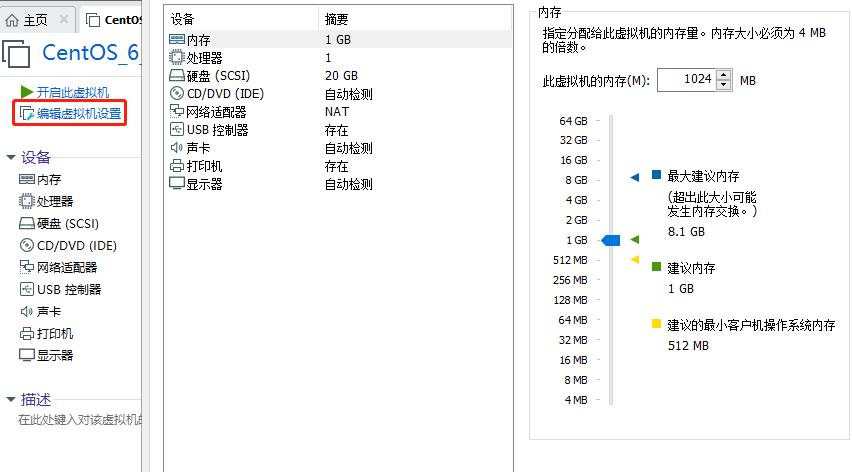Select 处理器 text in sidebar device list
852x472 pixels.
[x=55, y=202]
